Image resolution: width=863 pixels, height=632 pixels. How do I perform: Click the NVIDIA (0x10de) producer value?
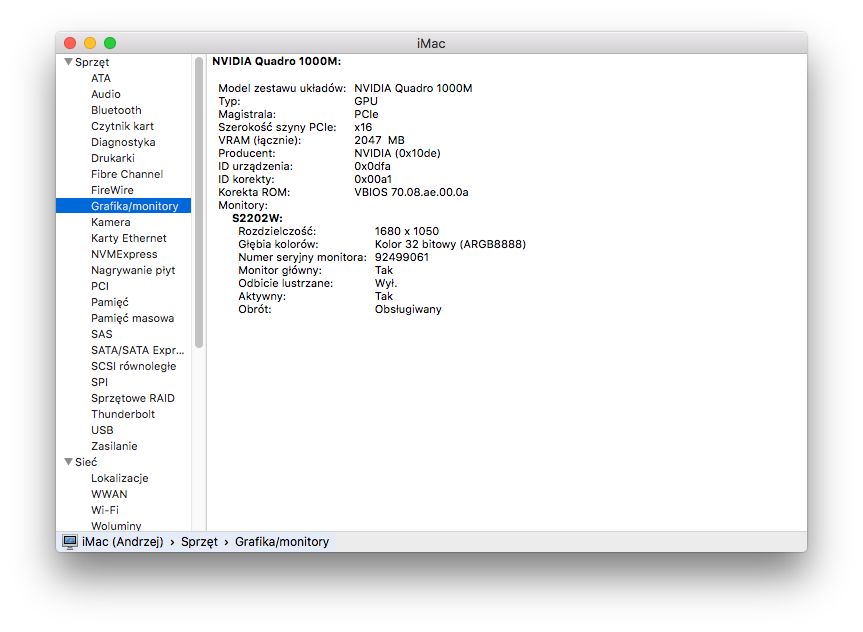(397, 153)
